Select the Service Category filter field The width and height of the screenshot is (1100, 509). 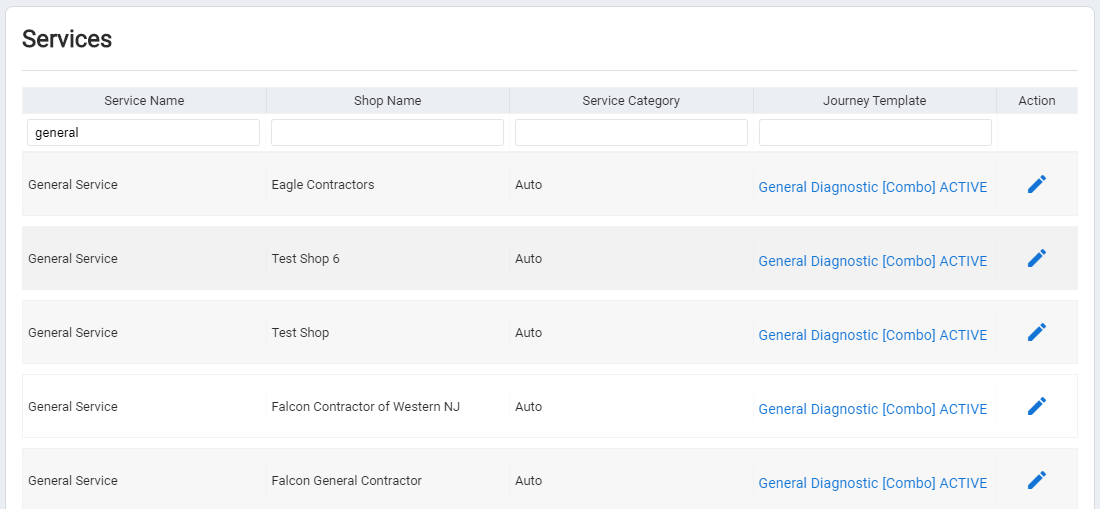coord(631,133)
